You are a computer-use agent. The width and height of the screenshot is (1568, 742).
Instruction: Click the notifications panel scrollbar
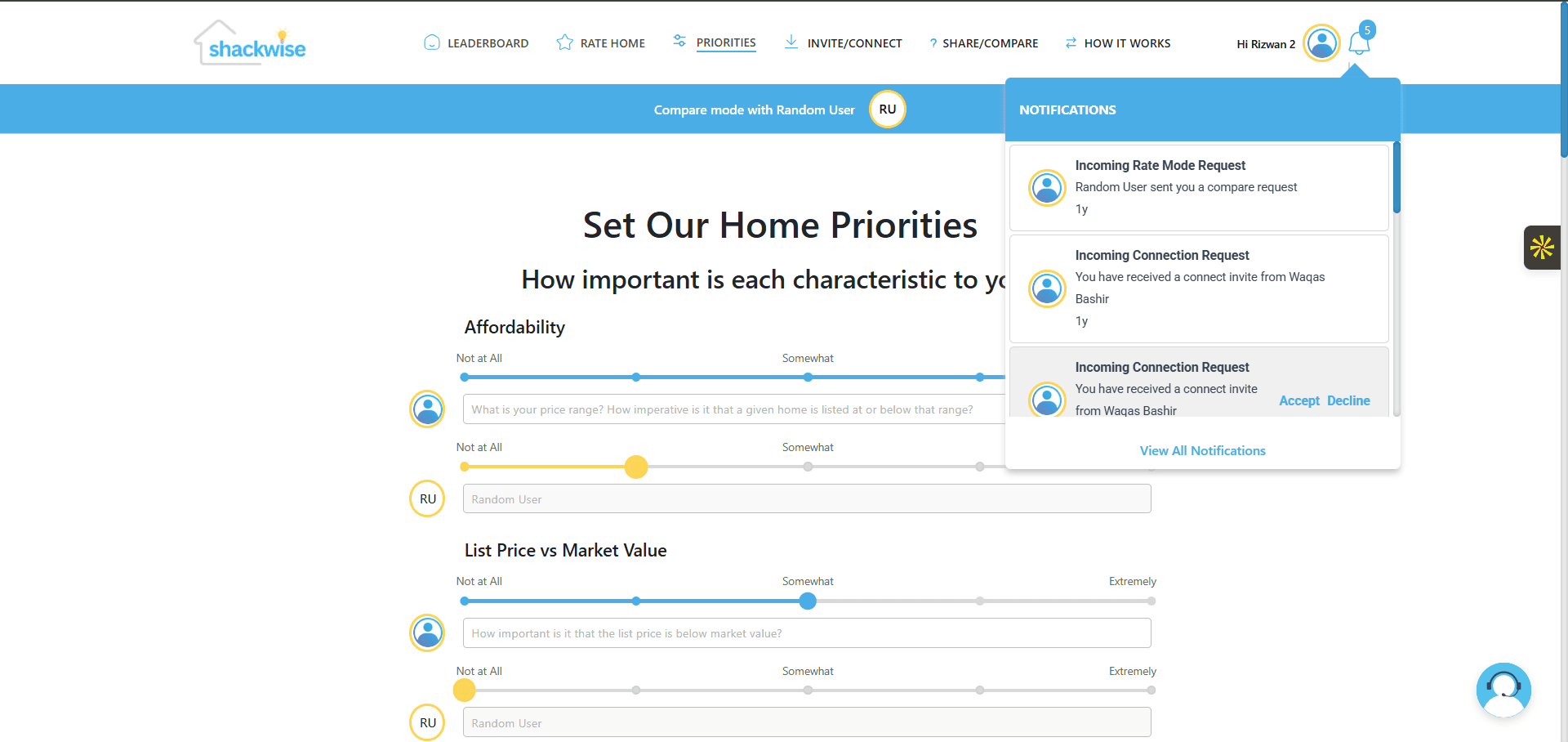click(x=1396, y=177)
